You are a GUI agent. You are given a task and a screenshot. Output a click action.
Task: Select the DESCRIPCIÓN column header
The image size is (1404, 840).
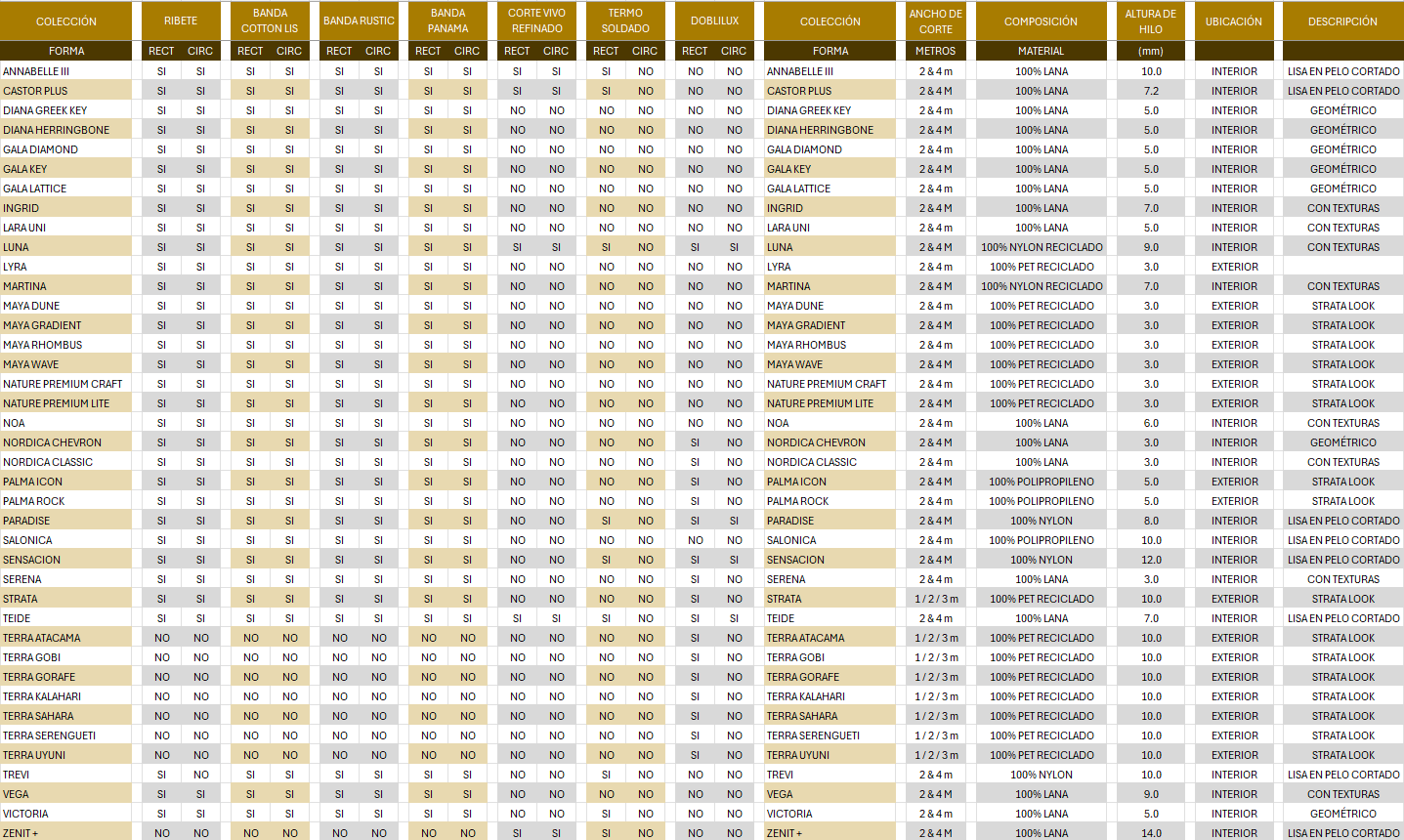[x=1342, y=21]
